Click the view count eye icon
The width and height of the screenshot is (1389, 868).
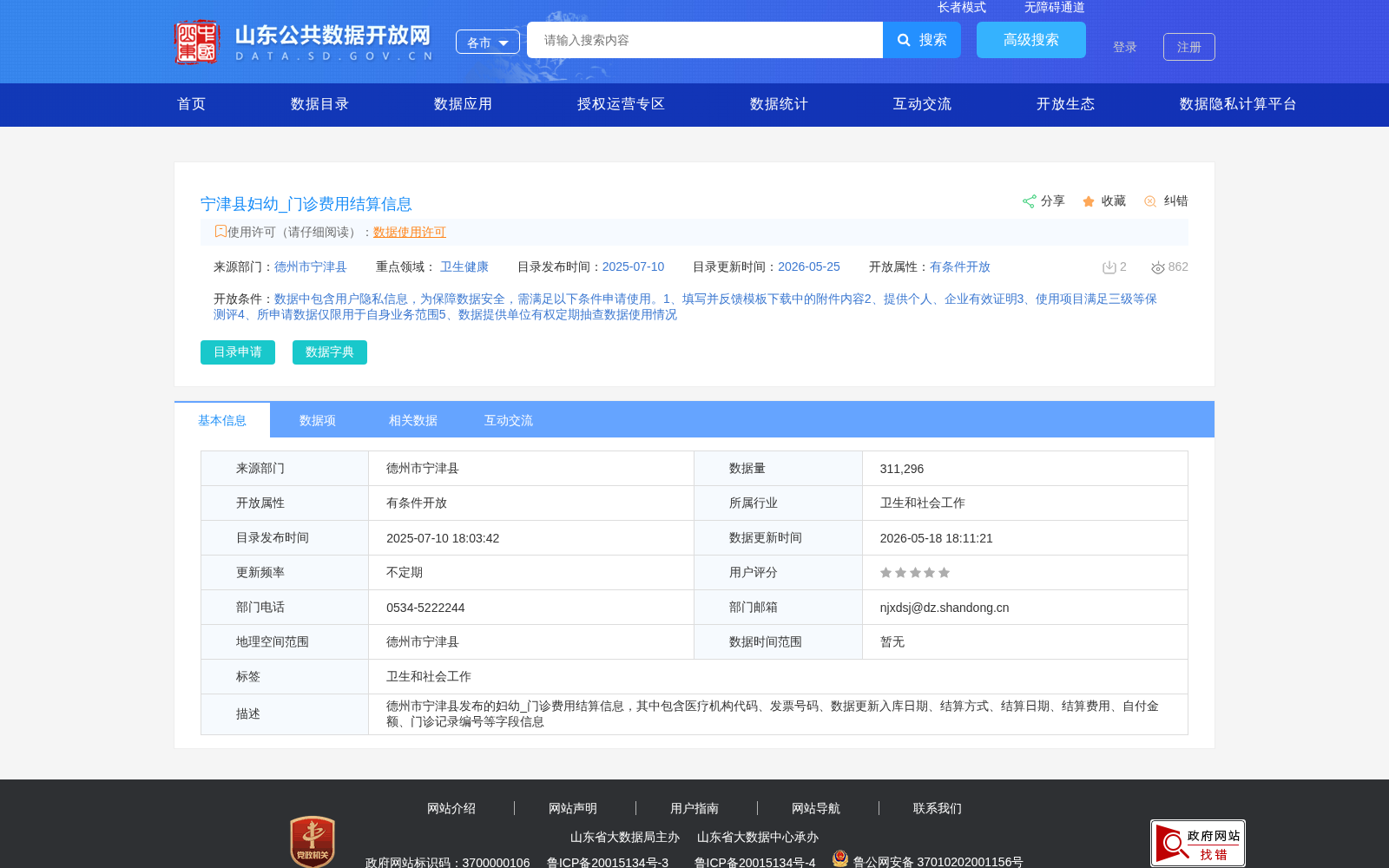point(1157,267)
